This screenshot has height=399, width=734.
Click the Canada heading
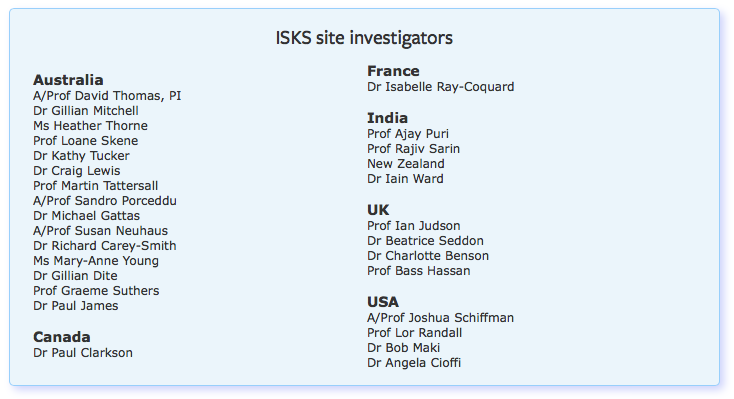[x=62, y=337]
